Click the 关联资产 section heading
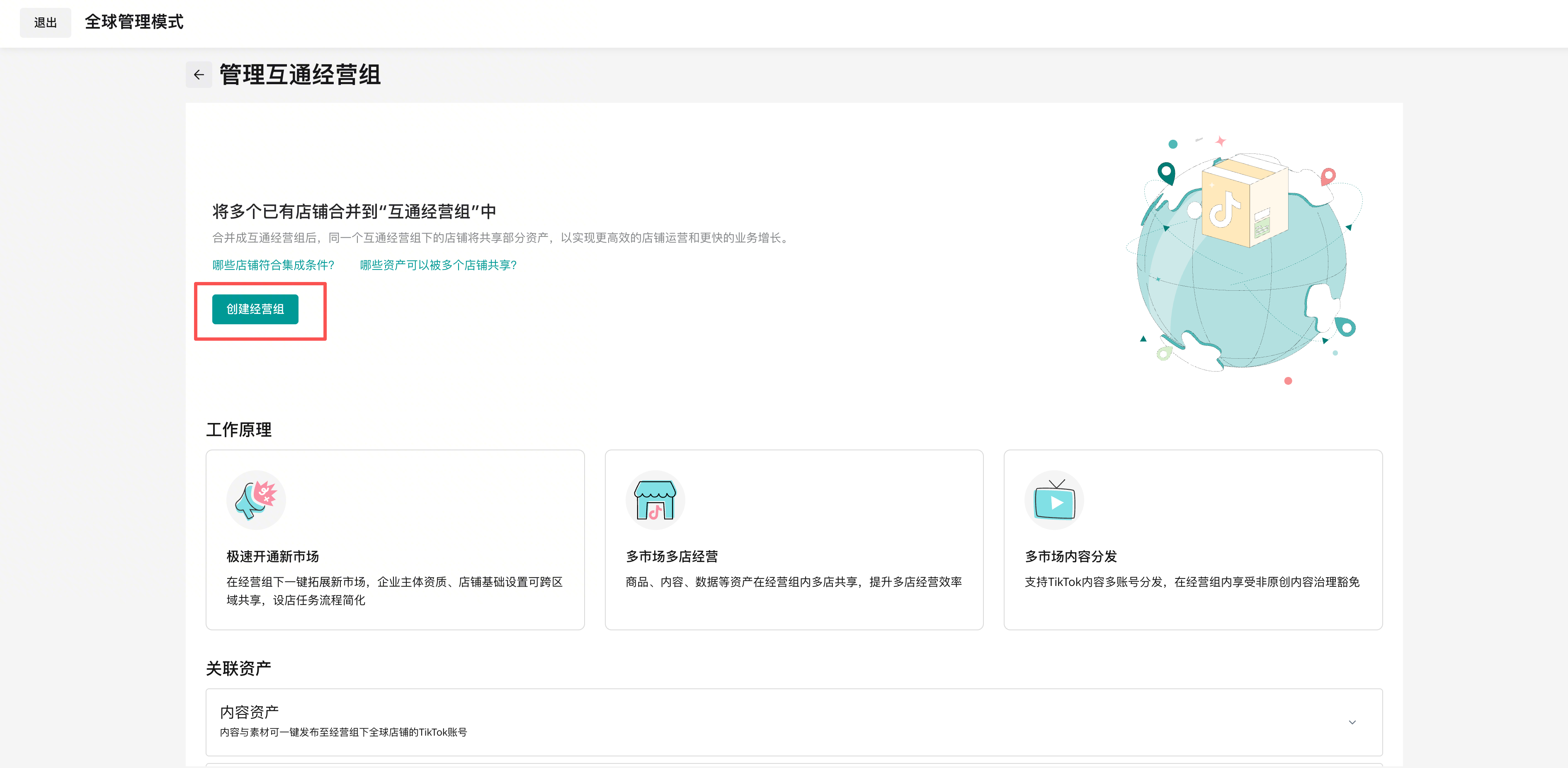Screen dimensions: 1568x768 (238, 668)
